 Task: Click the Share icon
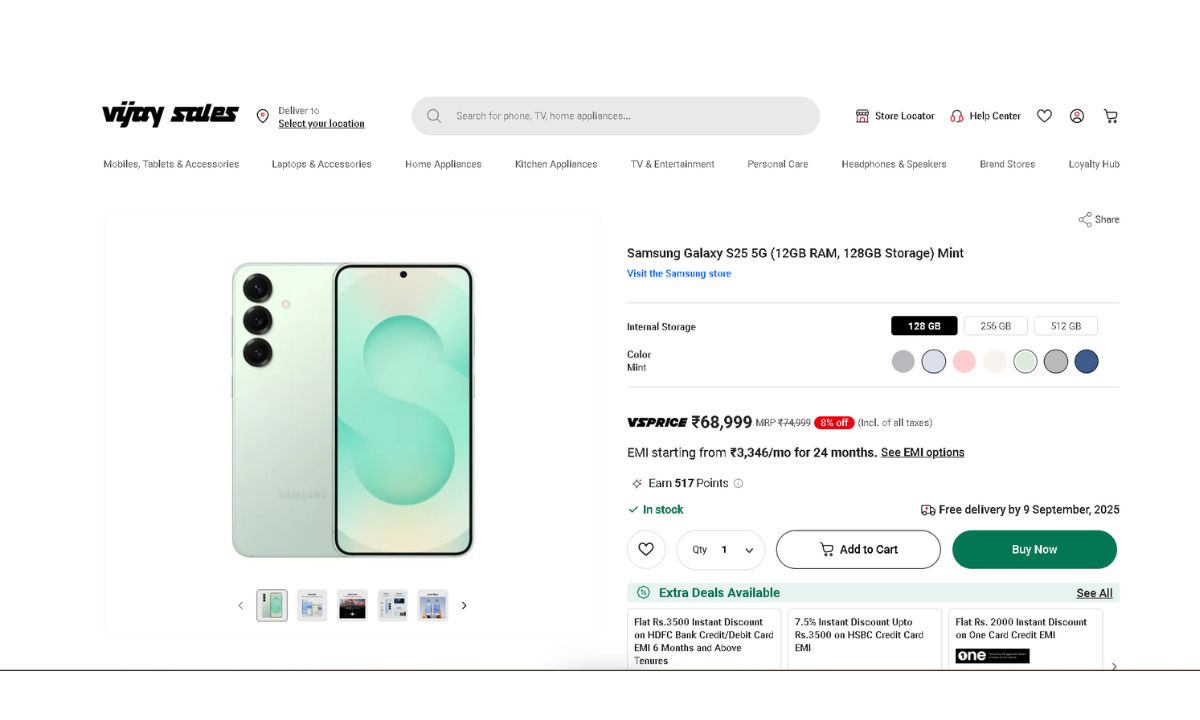pos(1085,220)
